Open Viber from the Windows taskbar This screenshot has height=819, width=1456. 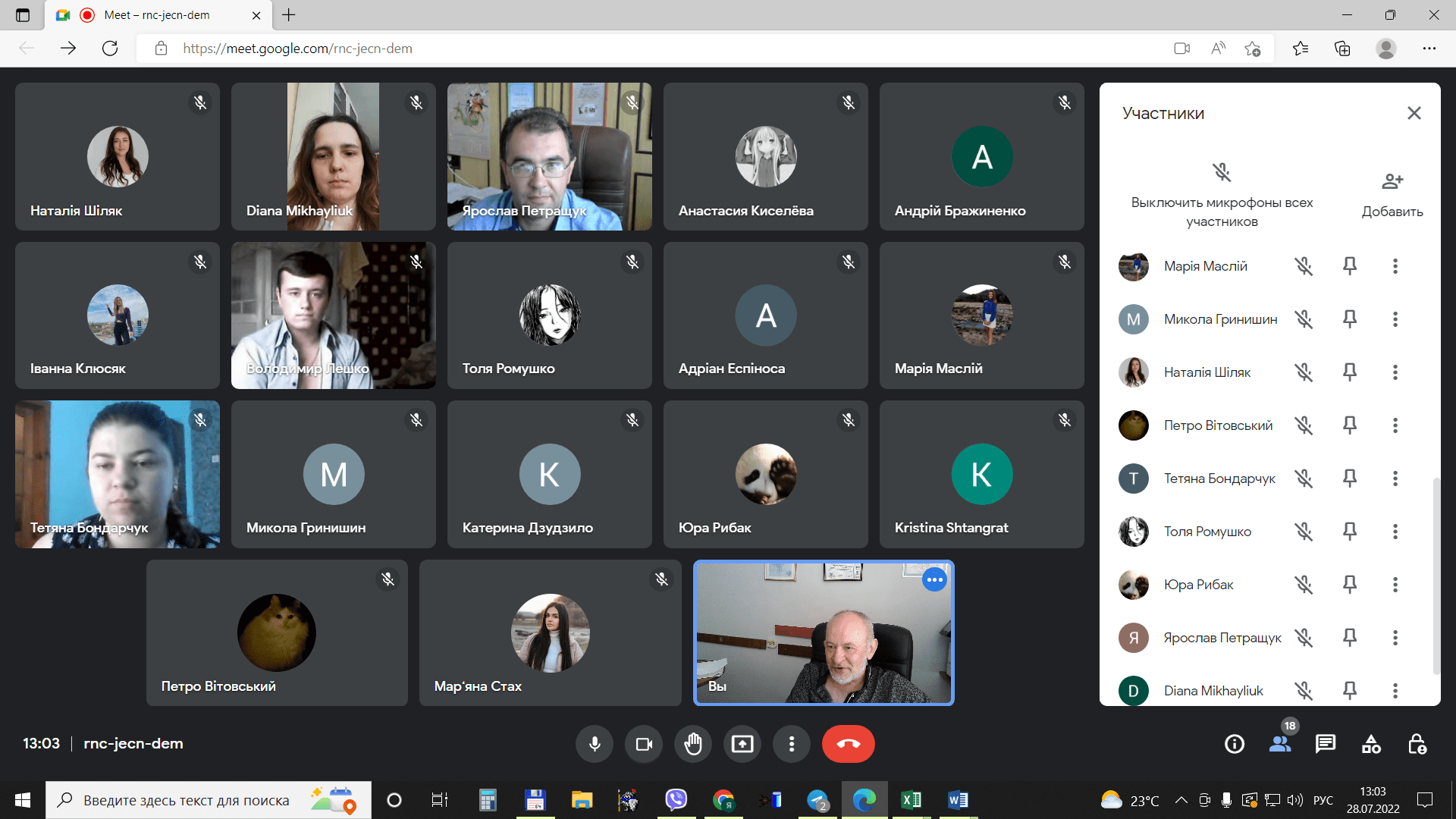click(x=676, y=800)
